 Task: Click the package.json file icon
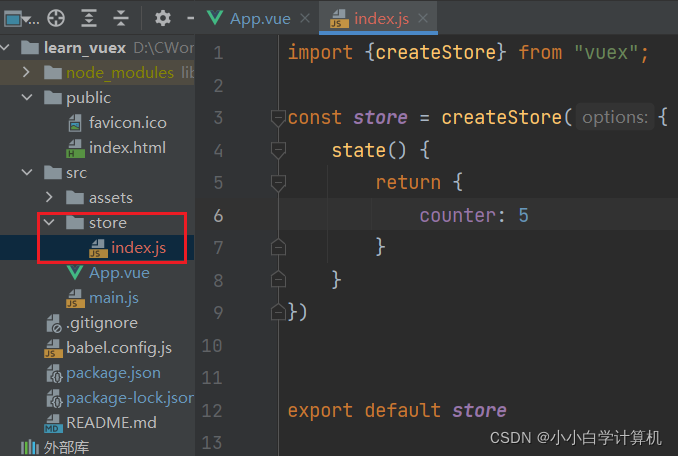coord(54,373)
